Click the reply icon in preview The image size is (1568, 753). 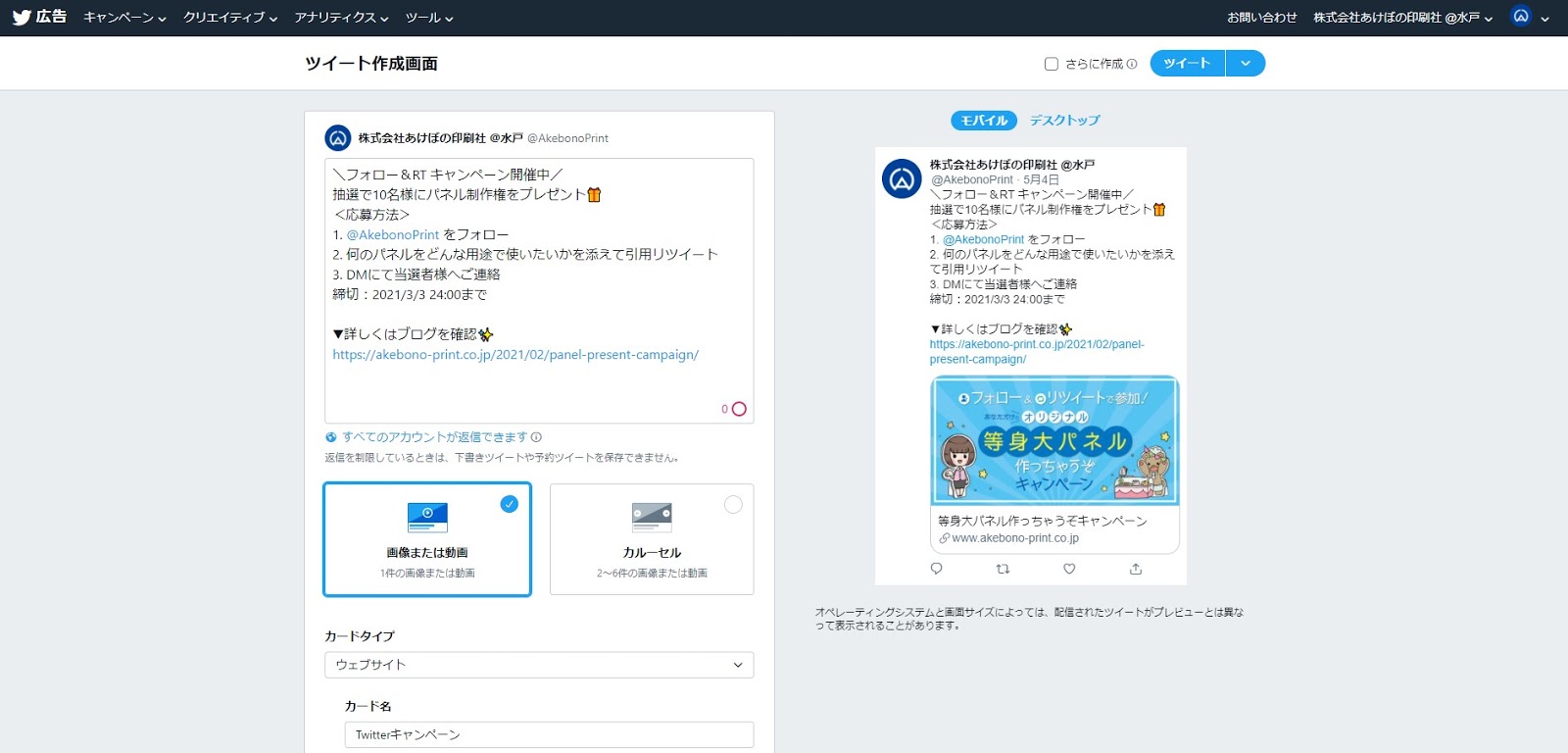[936, 569]
